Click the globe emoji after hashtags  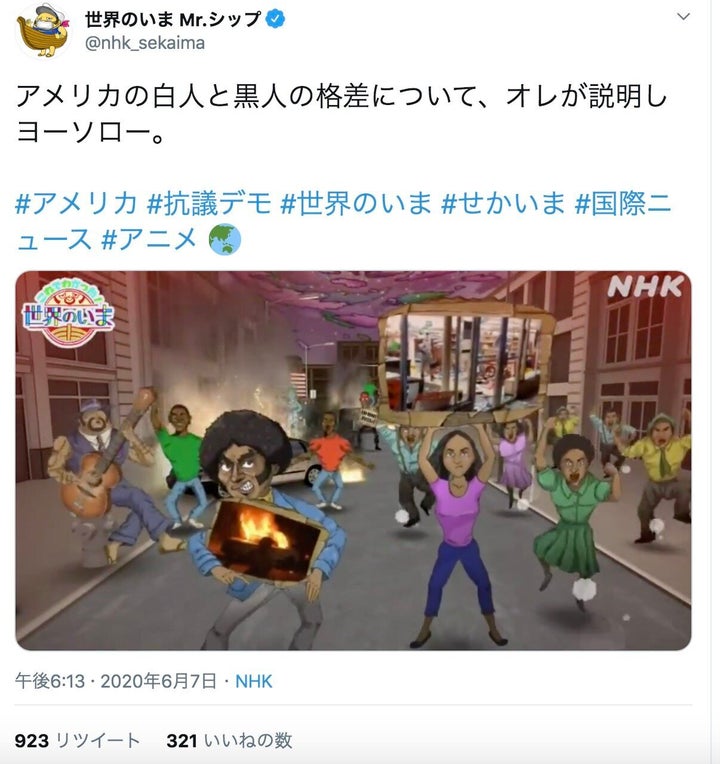(225, 239)
